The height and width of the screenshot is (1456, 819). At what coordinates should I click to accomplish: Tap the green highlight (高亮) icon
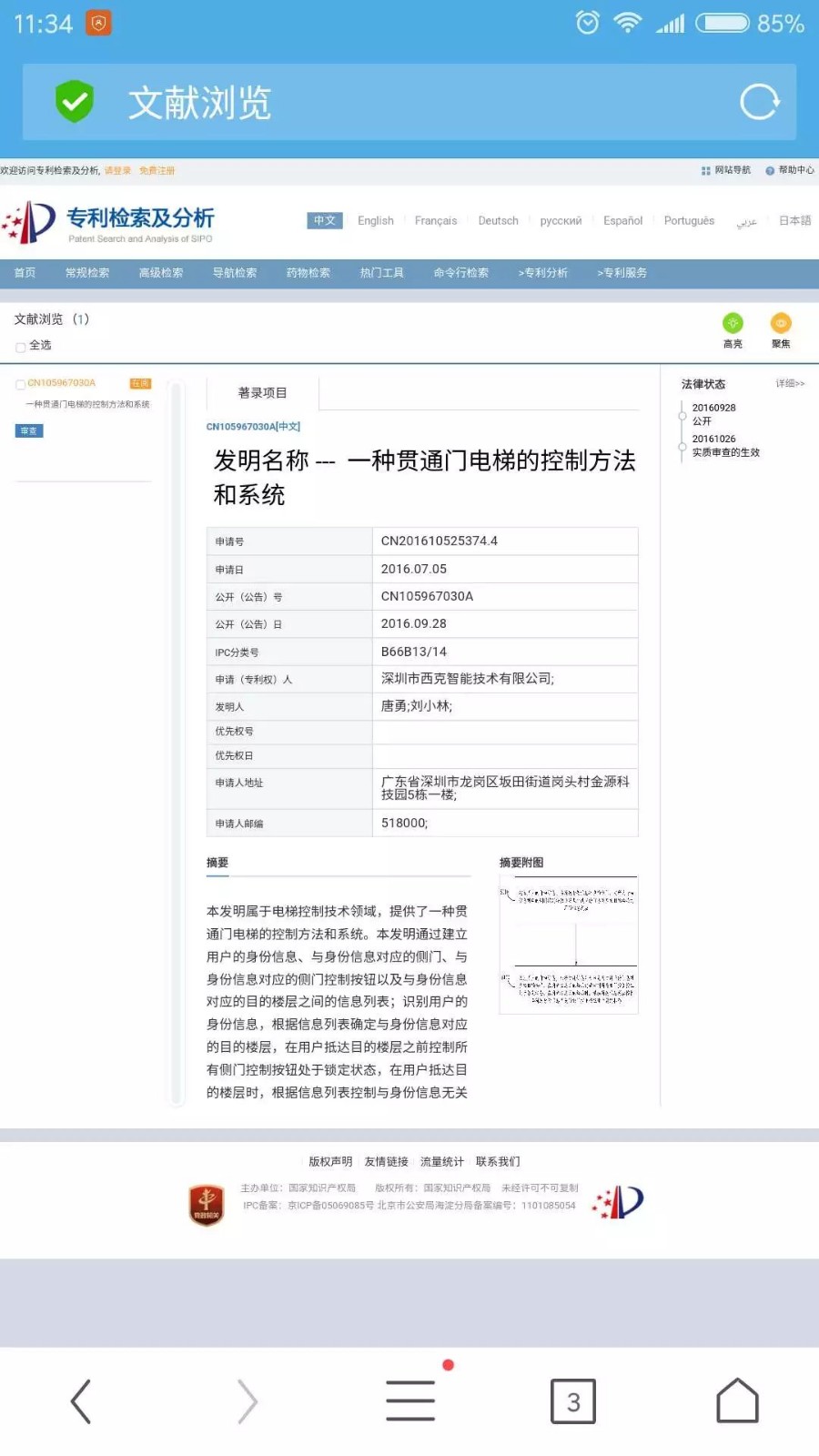(733, 324)
